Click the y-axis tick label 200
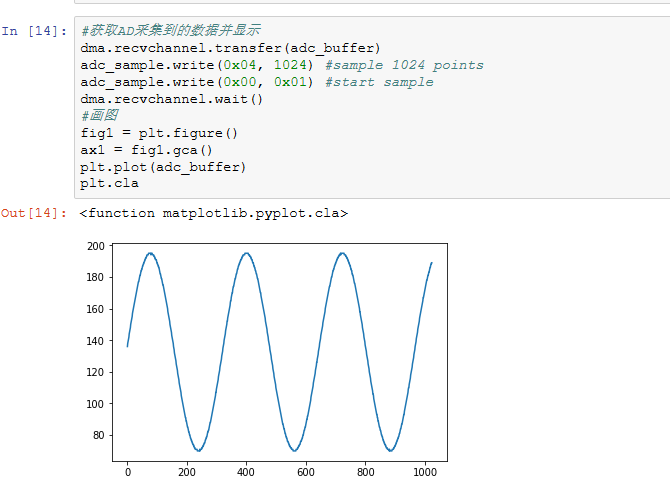 (96, 246)
